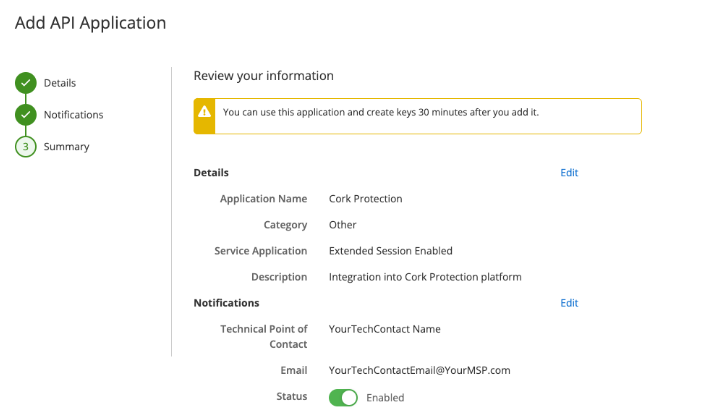Click the Add API Application page title

pyautogui.click(x=91, y=23)
